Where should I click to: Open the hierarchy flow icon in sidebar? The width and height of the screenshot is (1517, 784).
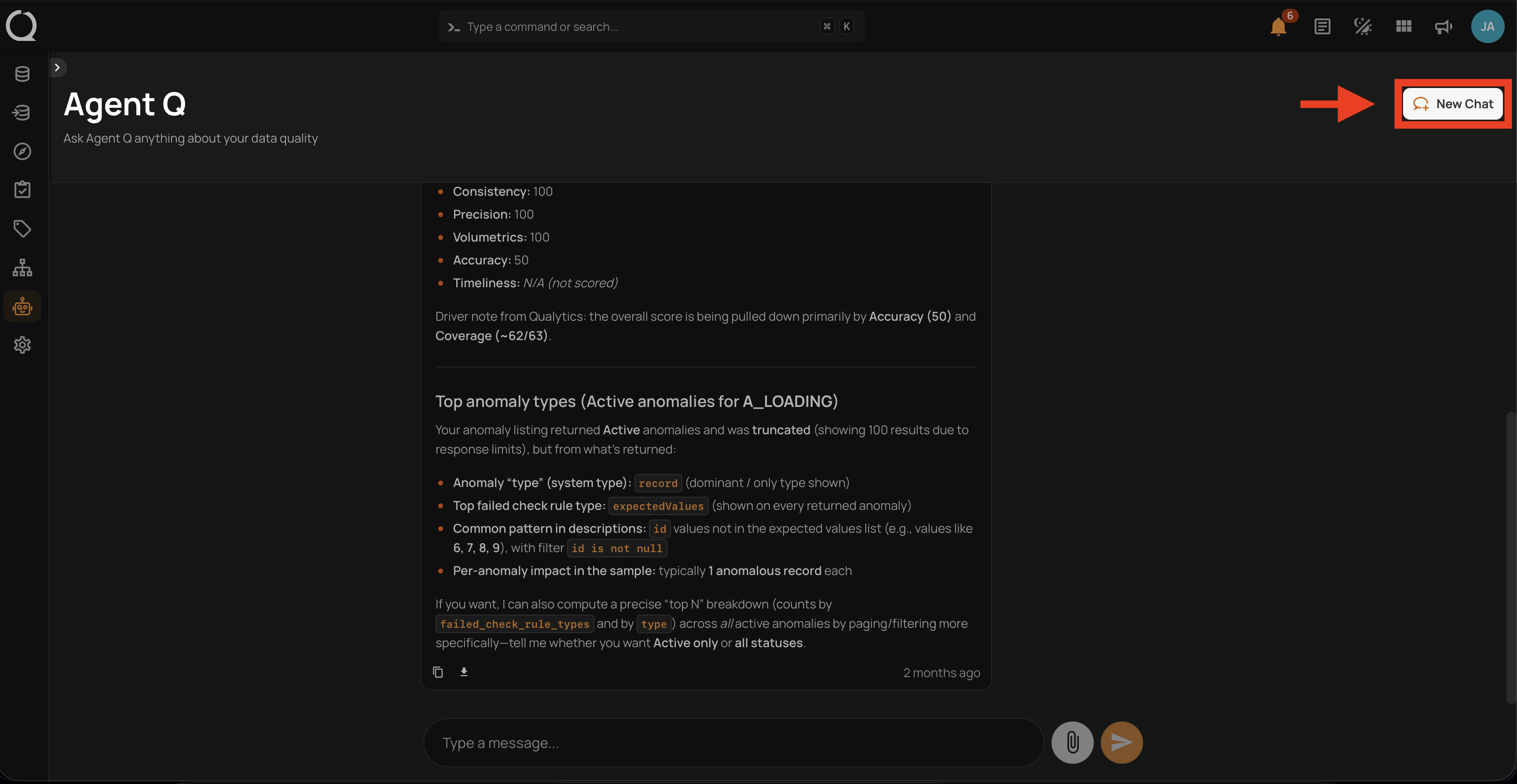[x=22, y=267]
